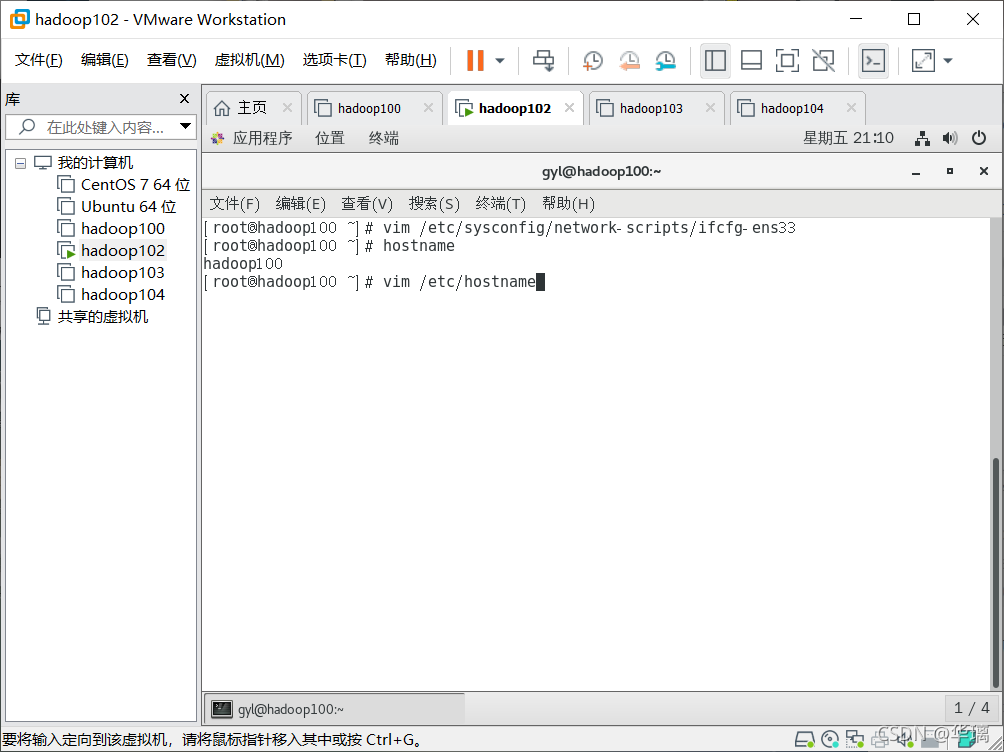Viewport: 1004px width, 752px height.
Task: Select hadoop104 in the library tree
Action: pos(111,295)
